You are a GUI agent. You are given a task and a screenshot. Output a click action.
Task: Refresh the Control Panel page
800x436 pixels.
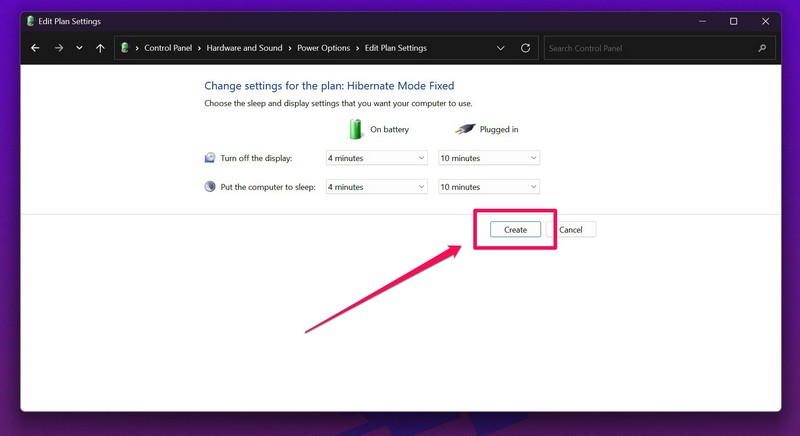click(x=526, y=48)
